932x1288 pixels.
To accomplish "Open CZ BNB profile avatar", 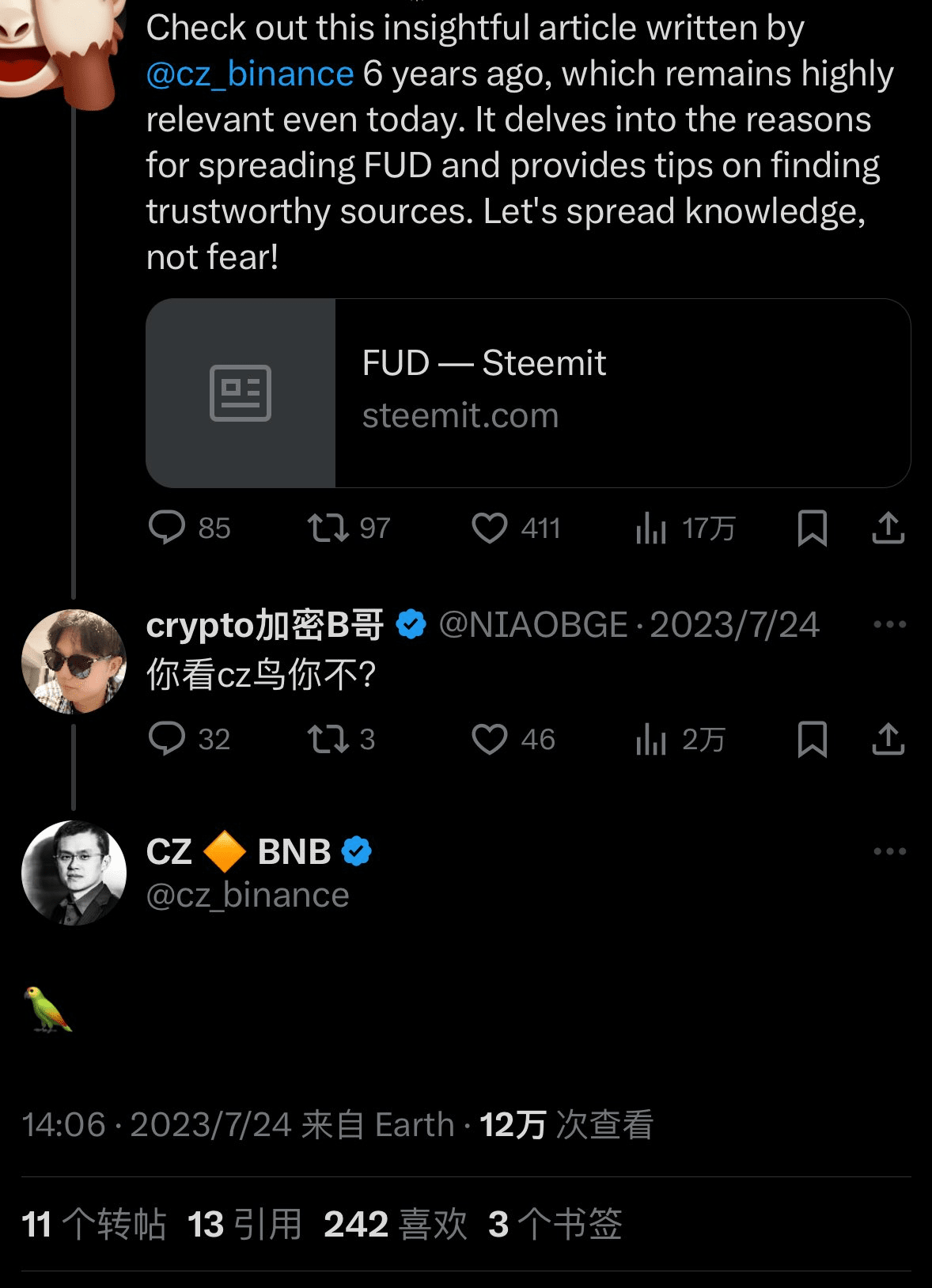I will [74, 873].
